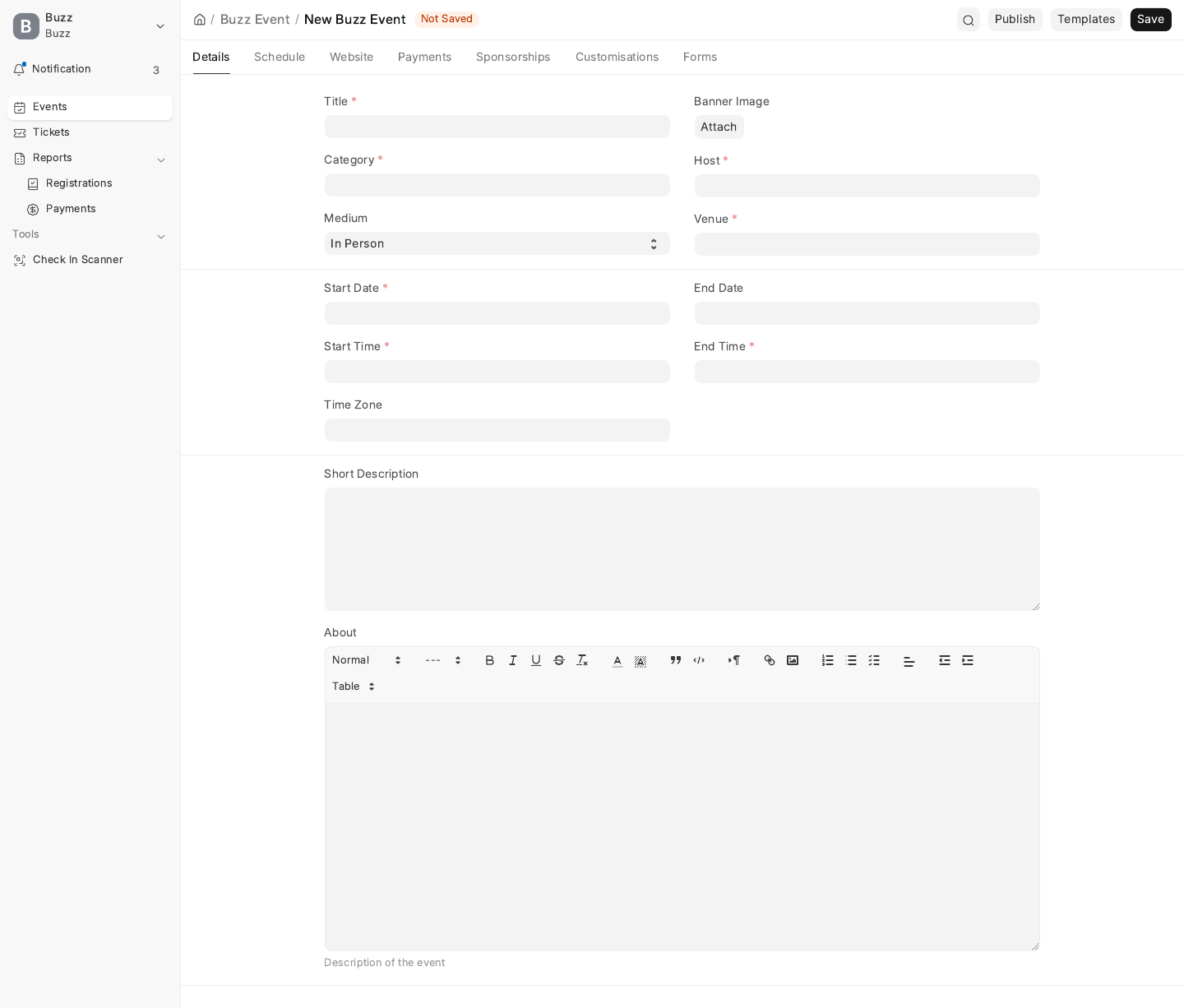Image resolution: width=1184 pixels, height=1008 pixels.
Task: Toggle bold formatting in About editor
Action: pyautogui.click(x=490, y=660)
